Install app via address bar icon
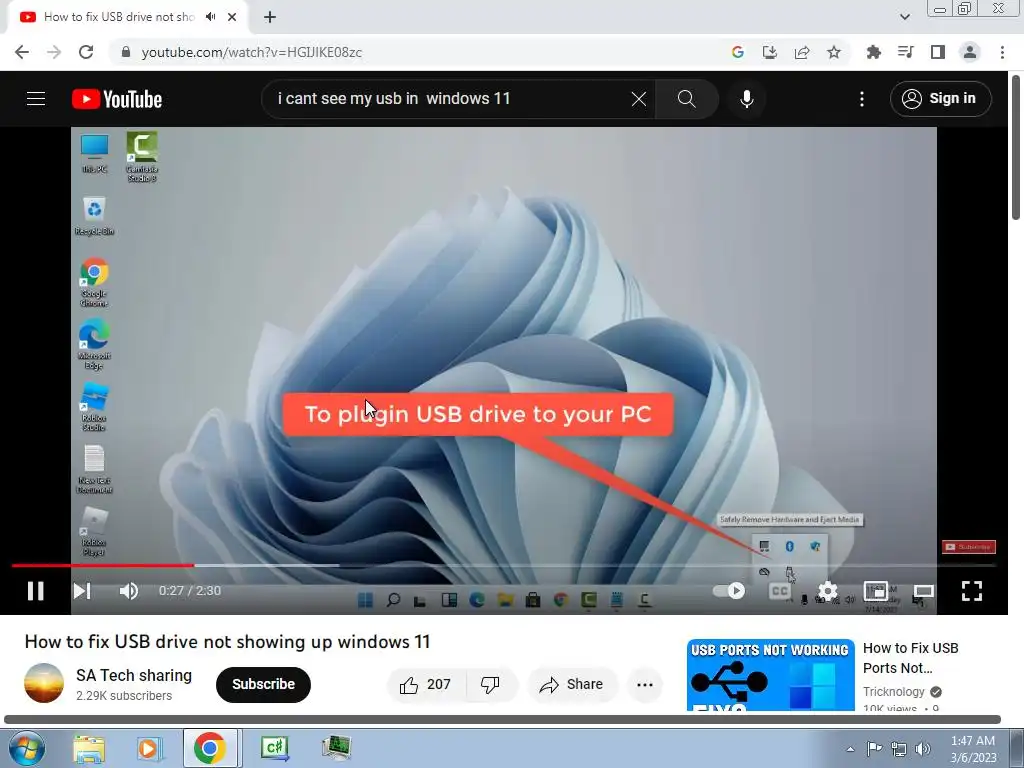This screenshot has width=1024, height=768. 770,52
